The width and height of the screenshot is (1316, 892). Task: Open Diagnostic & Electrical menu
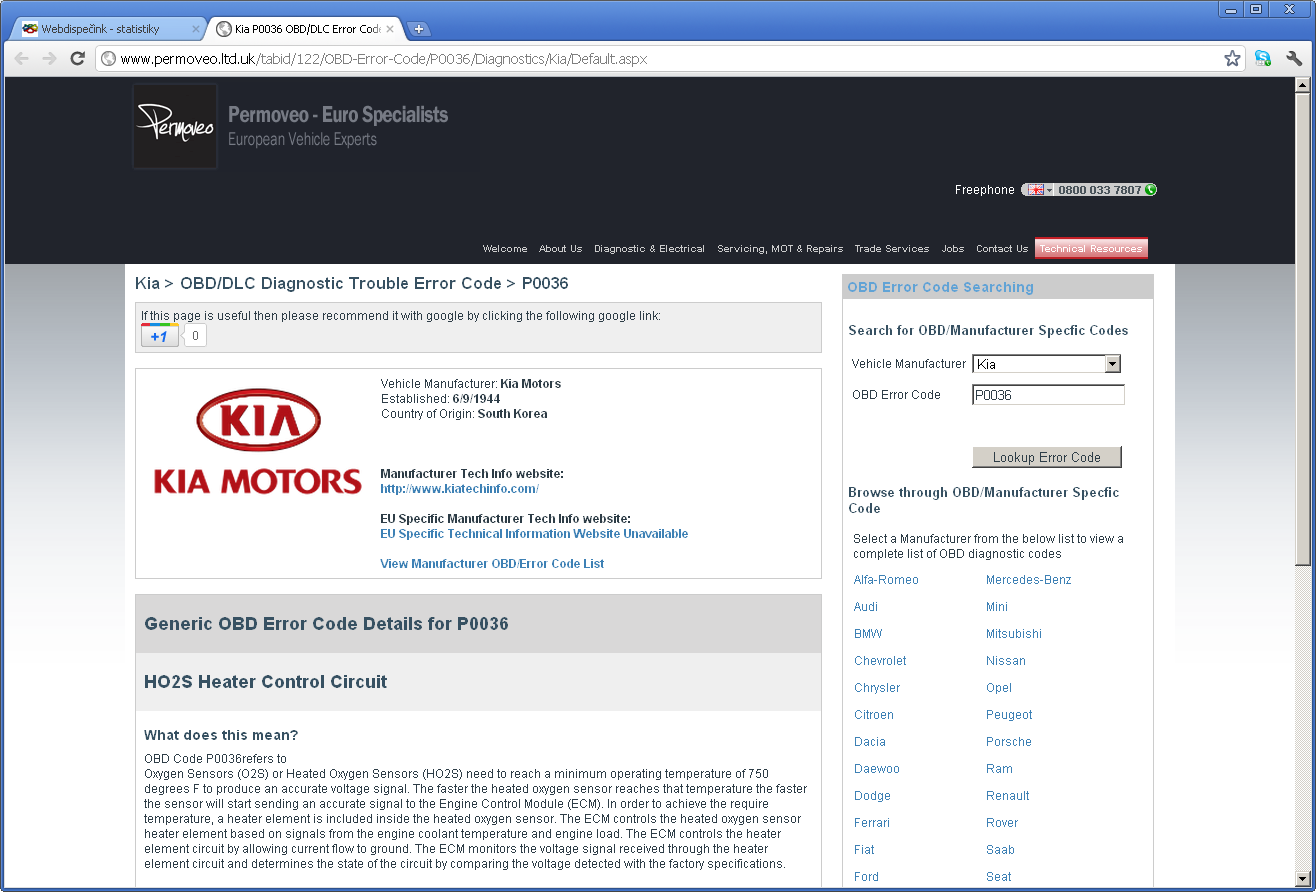click(x=649, y=249)
